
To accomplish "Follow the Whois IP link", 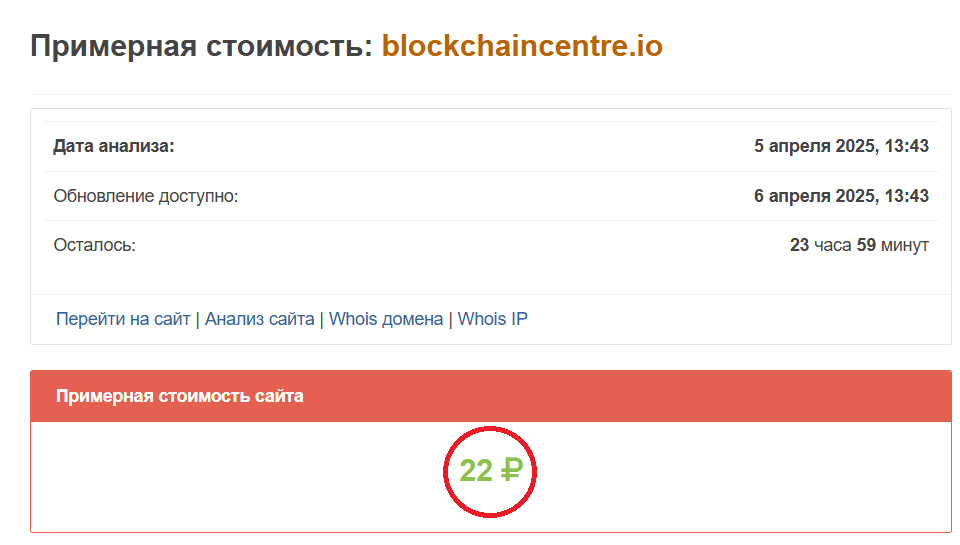I will (493, 319).
